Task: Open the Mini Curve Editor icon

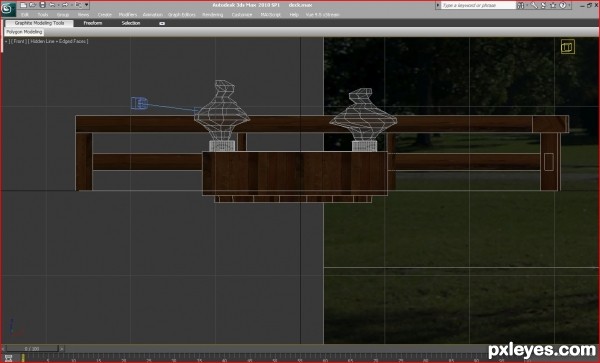Action: click(8, 358)
